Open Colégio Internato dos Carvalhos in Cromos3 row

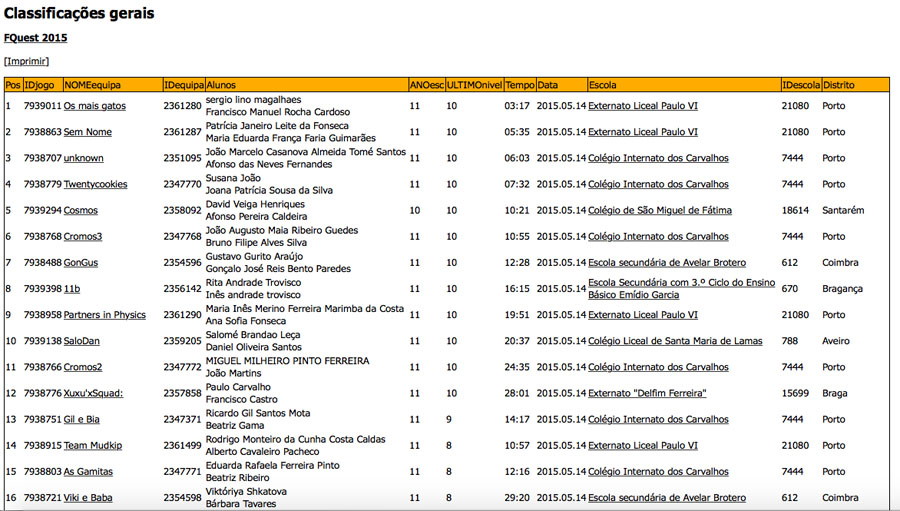click(658, 237)
